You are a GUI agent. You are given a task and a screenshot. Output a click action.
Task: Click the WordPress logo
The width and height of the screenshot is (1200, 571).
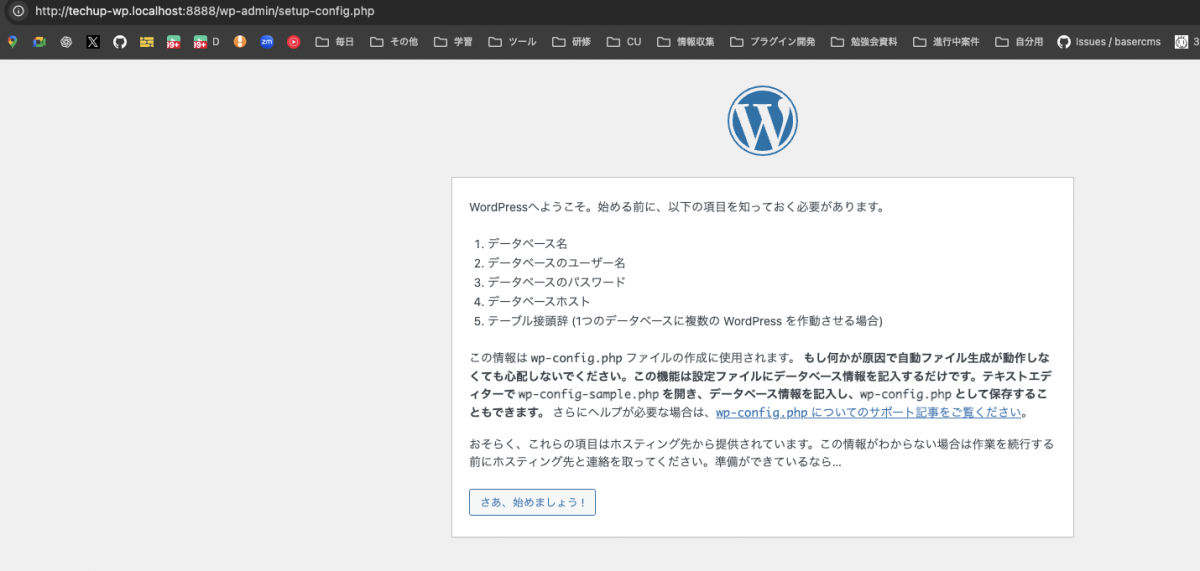click(762, 121)
